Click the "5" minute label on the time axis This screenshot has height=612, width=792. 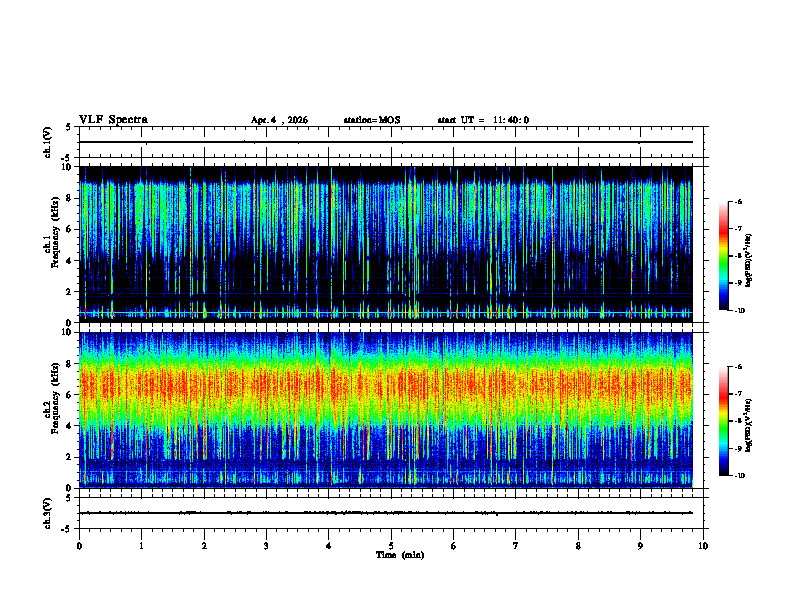click(391, 546)
